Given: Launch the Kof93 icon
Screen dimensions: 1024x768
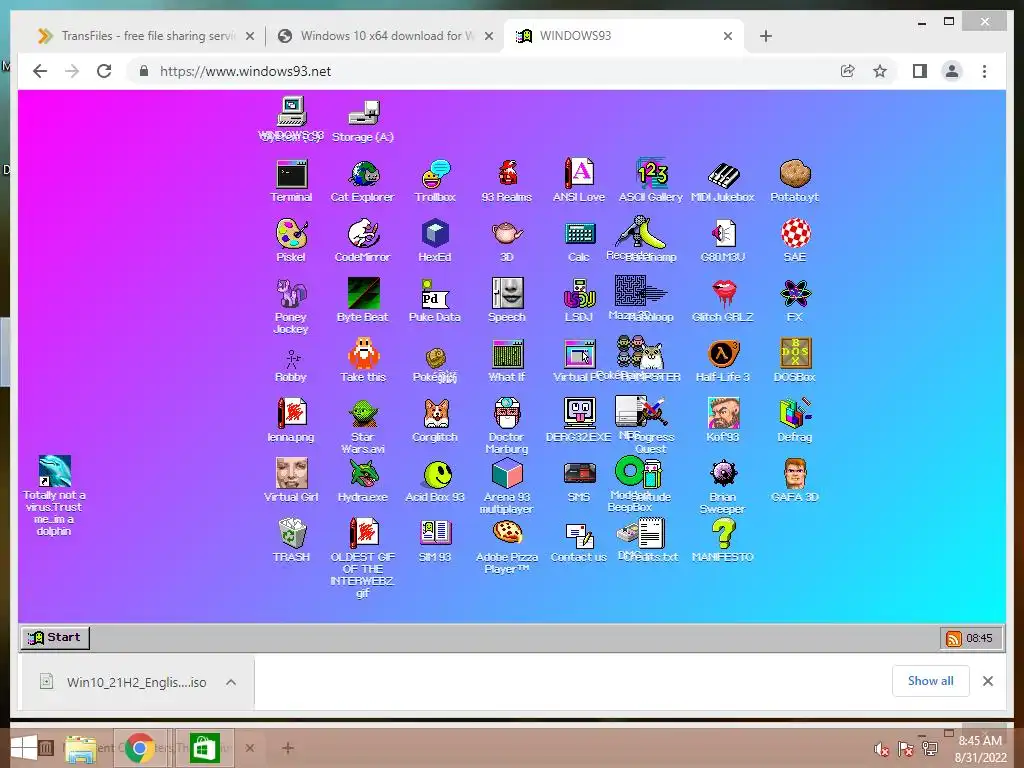Looking at the screenshot, I should tap(723, 421).
